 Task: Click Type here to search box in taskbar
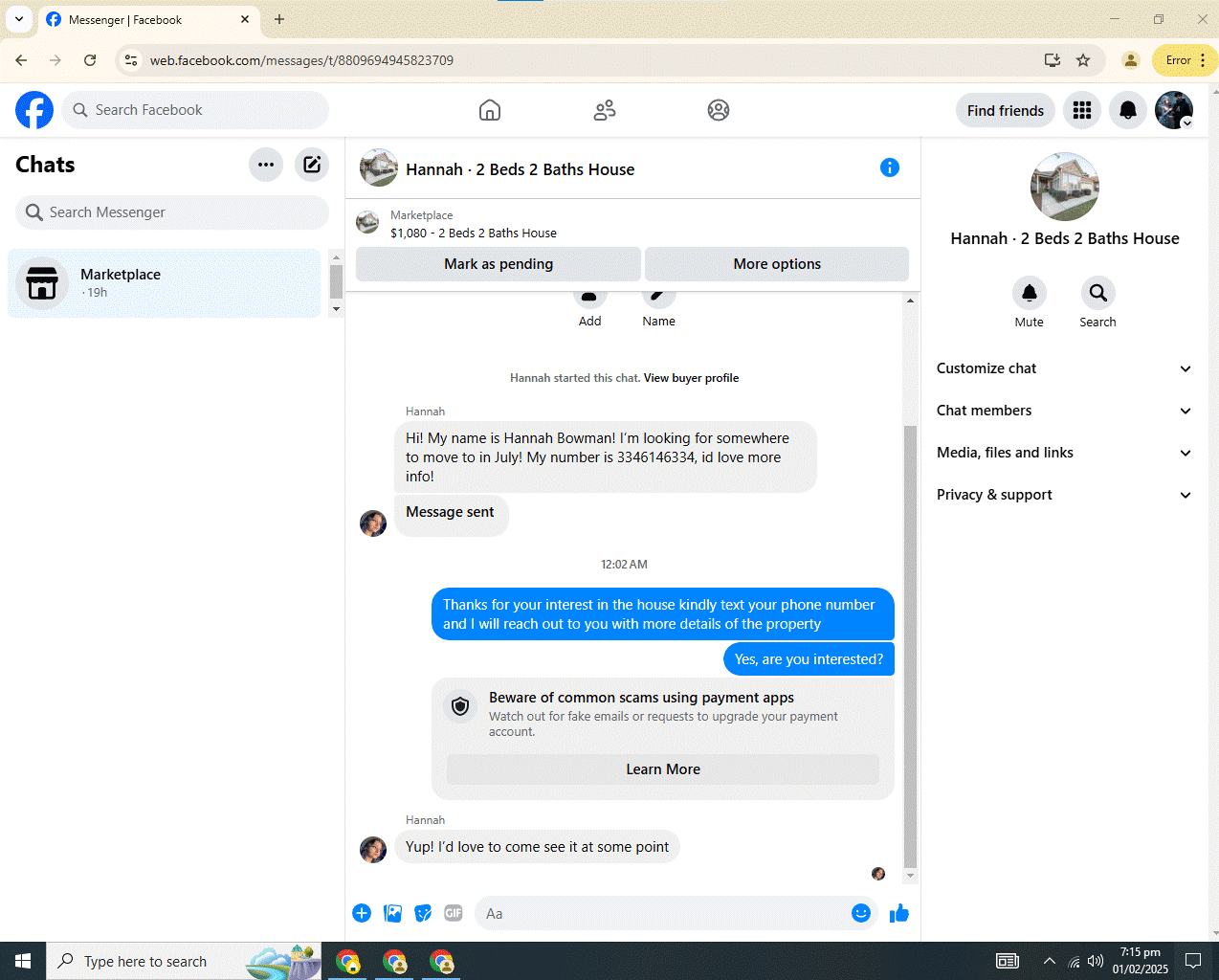point(183,961)
